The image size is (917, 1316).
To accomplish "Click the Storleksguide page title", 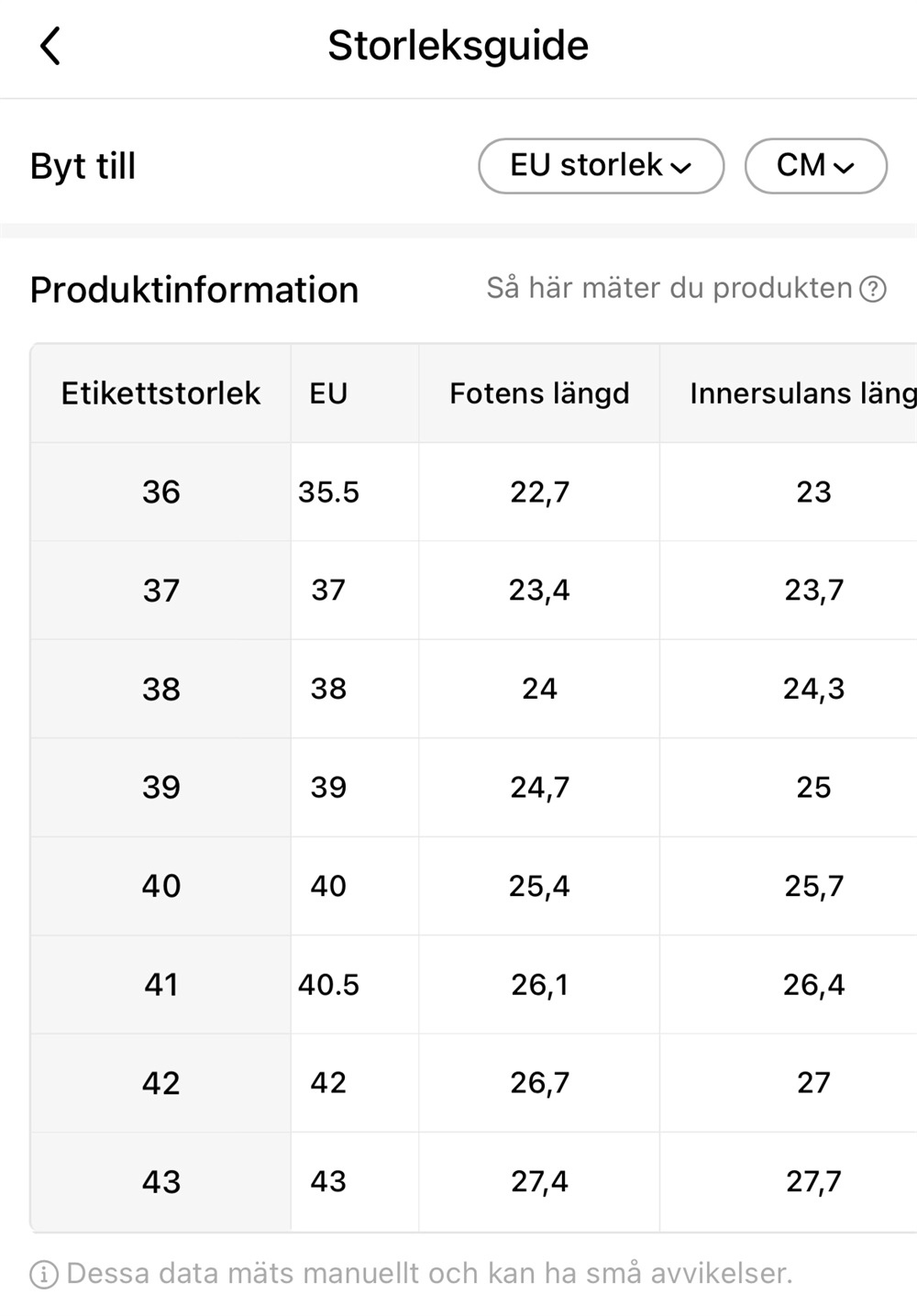I will coord(458,46).
